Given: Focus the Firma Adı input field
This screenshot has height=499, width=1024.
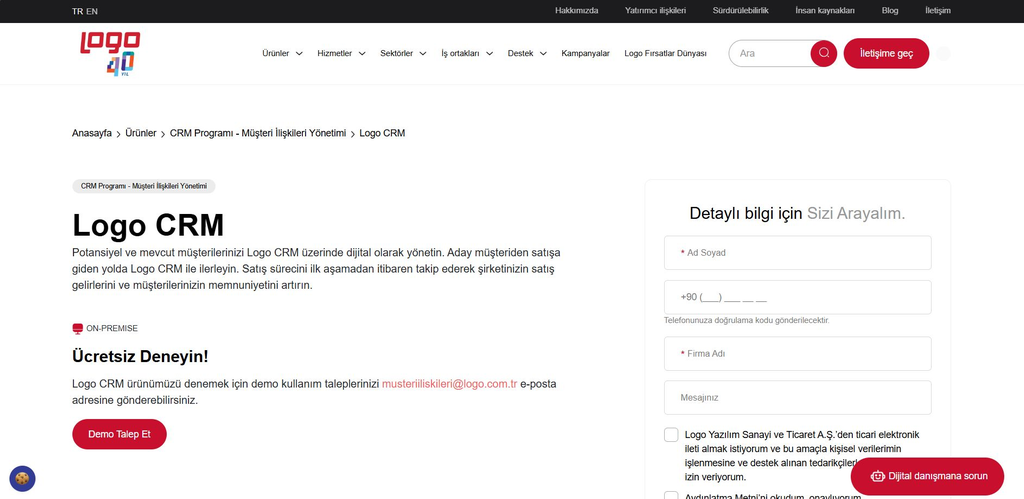Looking at the screenshot, I should point(797,354).
